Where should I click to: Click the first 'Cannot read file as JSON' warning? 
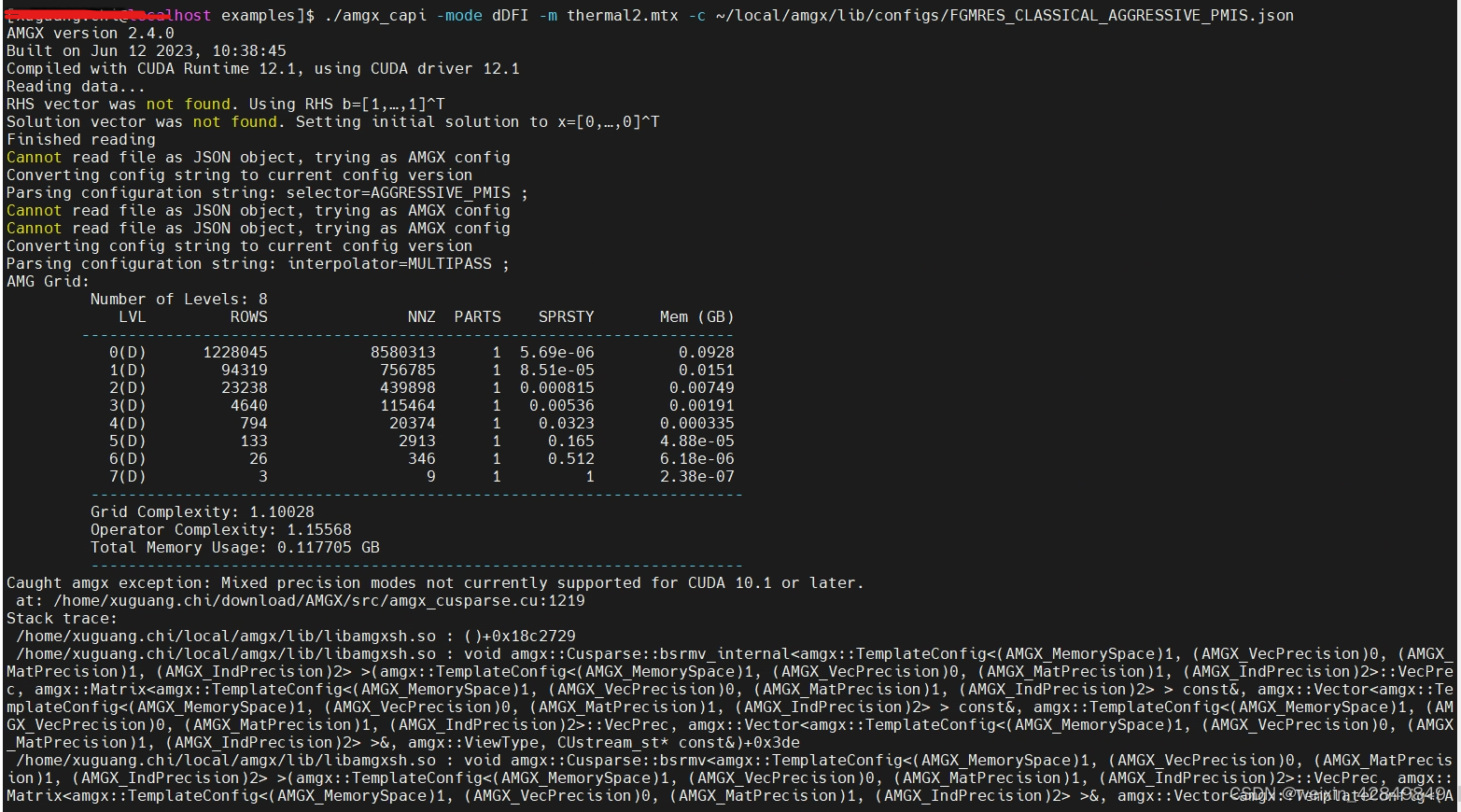[x=259, y=158]
